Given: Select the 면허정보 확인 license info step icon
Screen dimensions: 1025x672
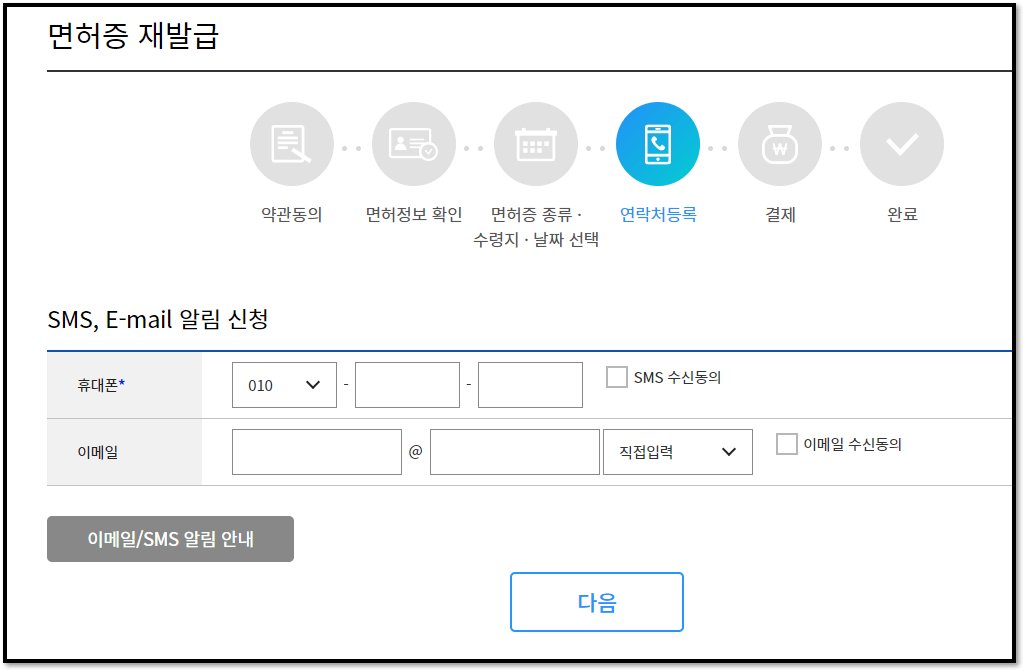Looking at the screenshot, I should [413, 143].
